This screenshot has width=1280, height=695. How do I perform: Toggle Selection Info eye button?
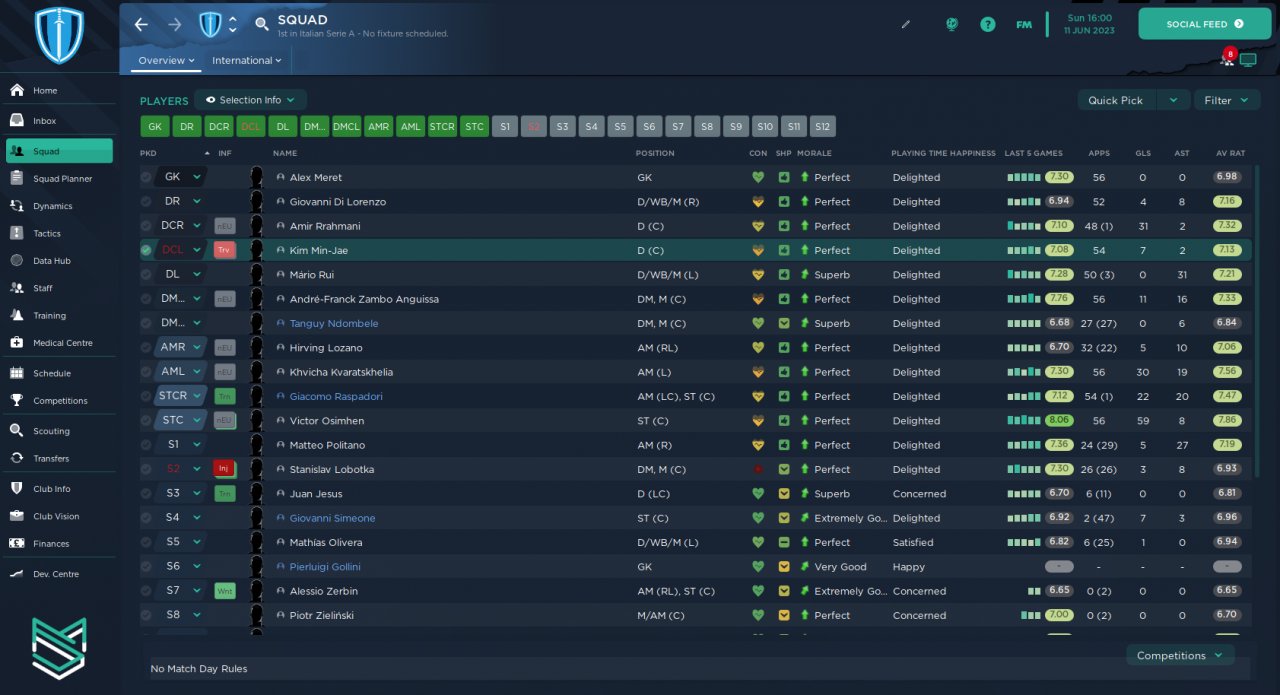(x=251, y=100)
